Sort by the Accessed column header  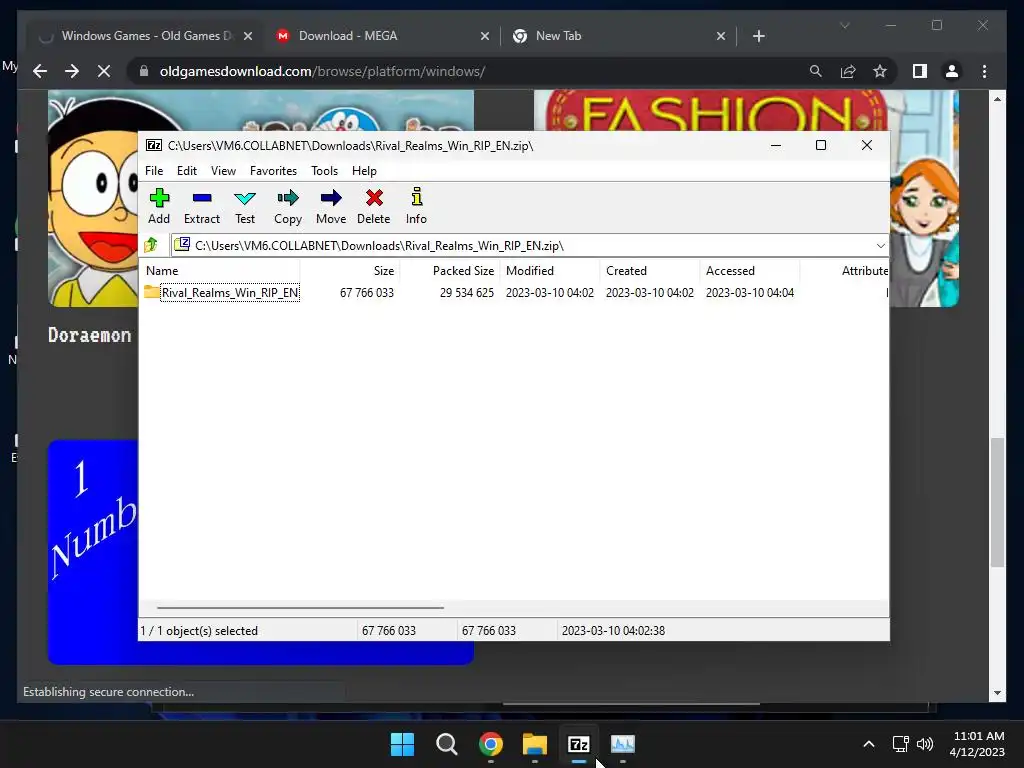point(750,270)
